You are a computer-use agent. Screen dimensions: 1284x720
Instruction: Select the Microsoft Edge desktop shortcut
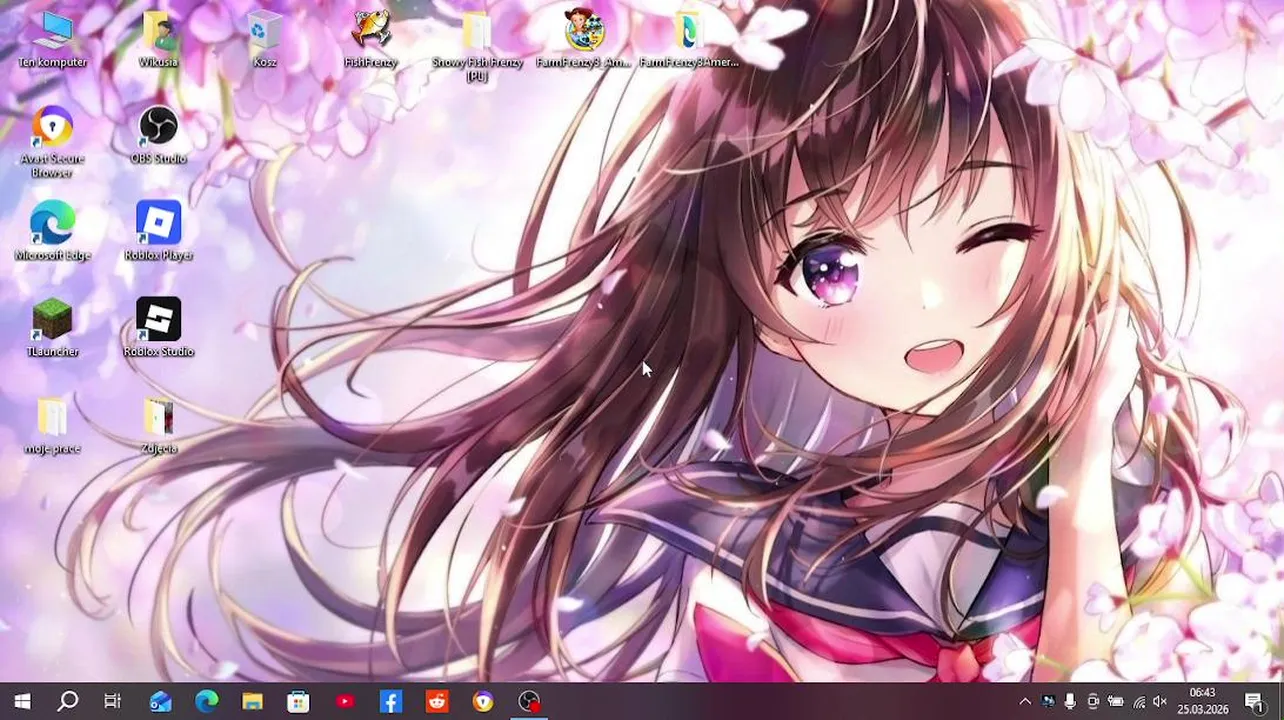pos(52,232)
